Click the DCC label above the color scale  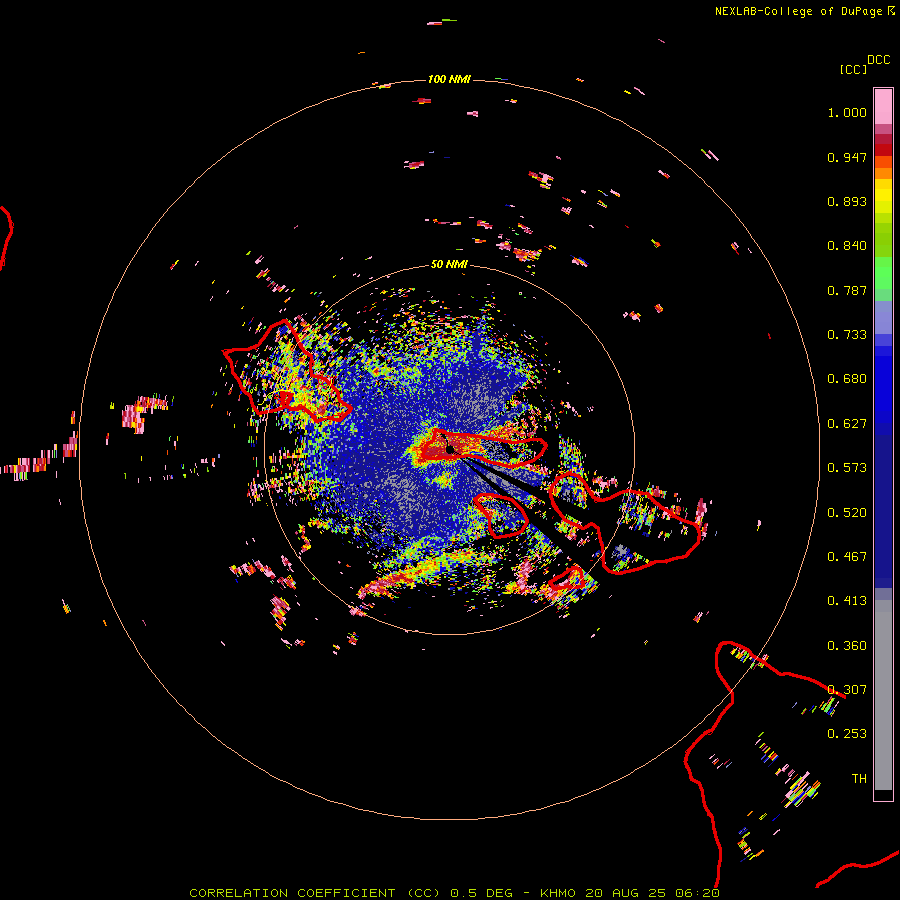click(x=879, y=60)
